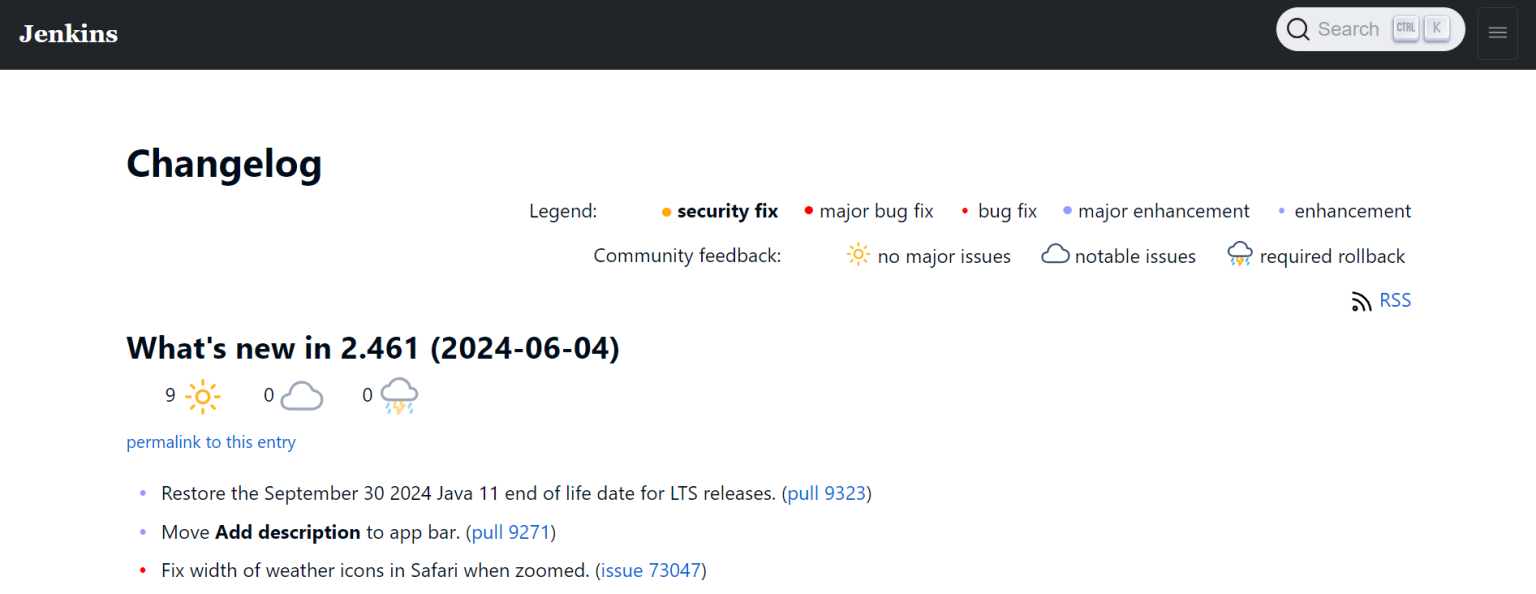This screenshot has height=594, width=1536.
Task: Select the 'enhancement' legend entry
Action: pyautogui.click(x=1353, y=211)
